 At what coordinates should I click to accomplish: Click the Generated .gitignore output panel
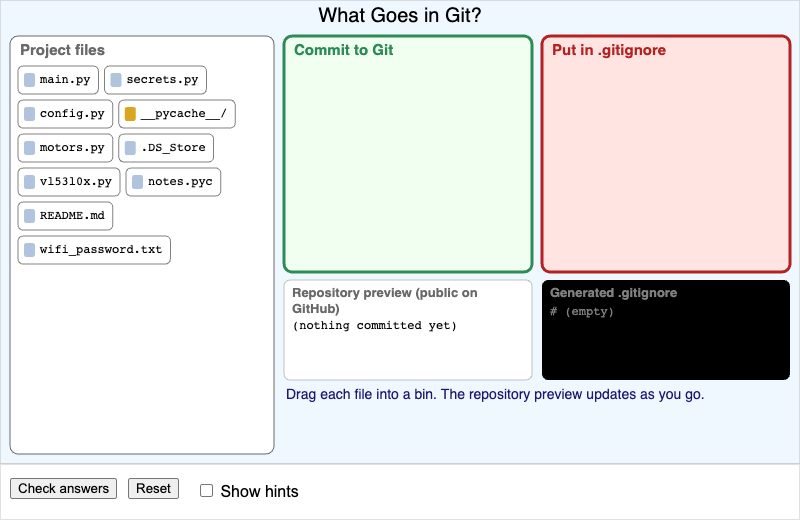click(x=666, y=330)
